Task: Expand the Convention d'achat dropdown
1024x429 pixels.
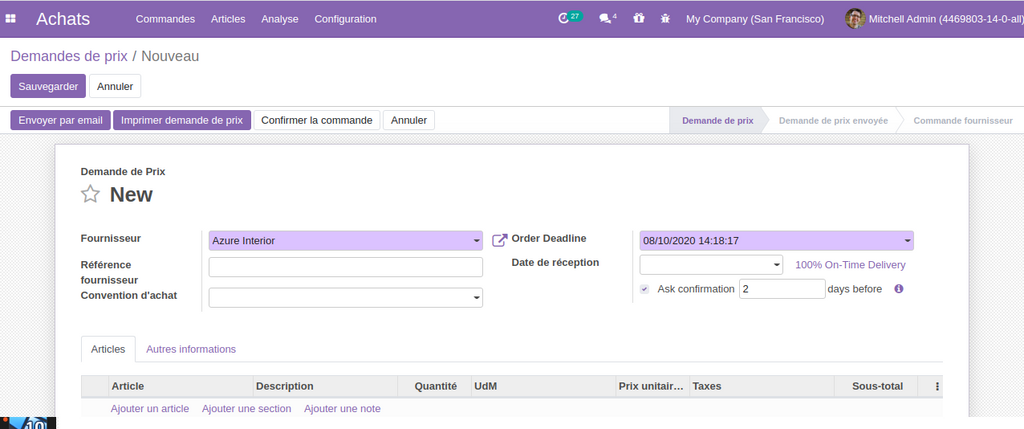Action: (x=345, y=297)
